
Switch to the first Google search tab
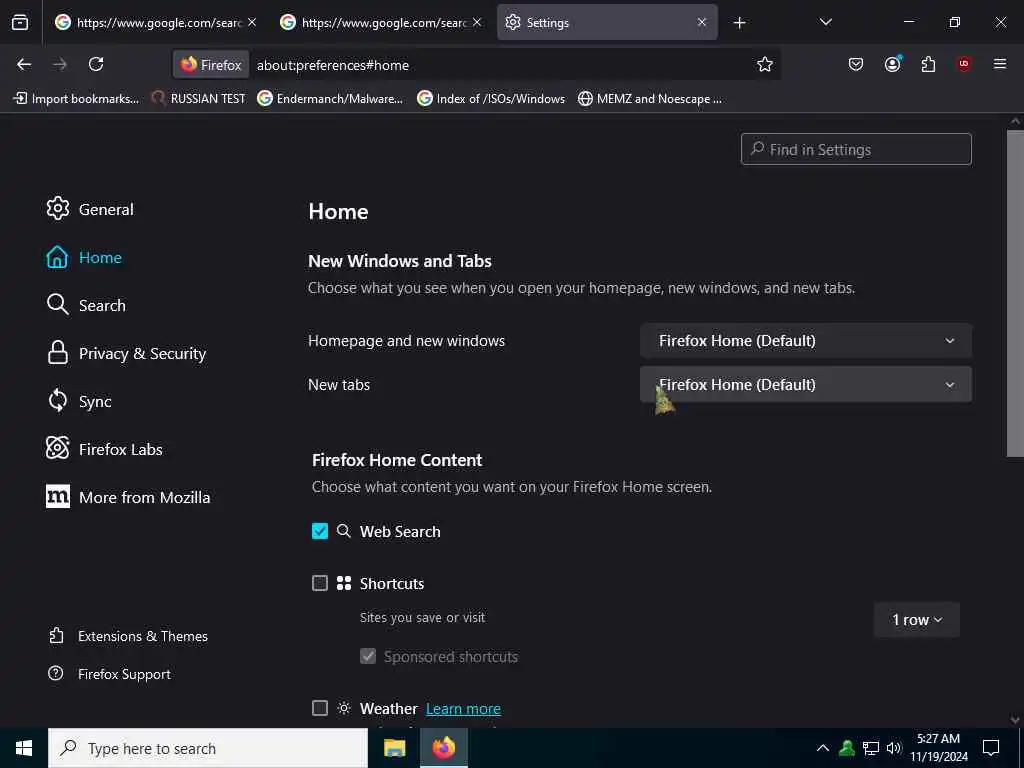(155, 22)
